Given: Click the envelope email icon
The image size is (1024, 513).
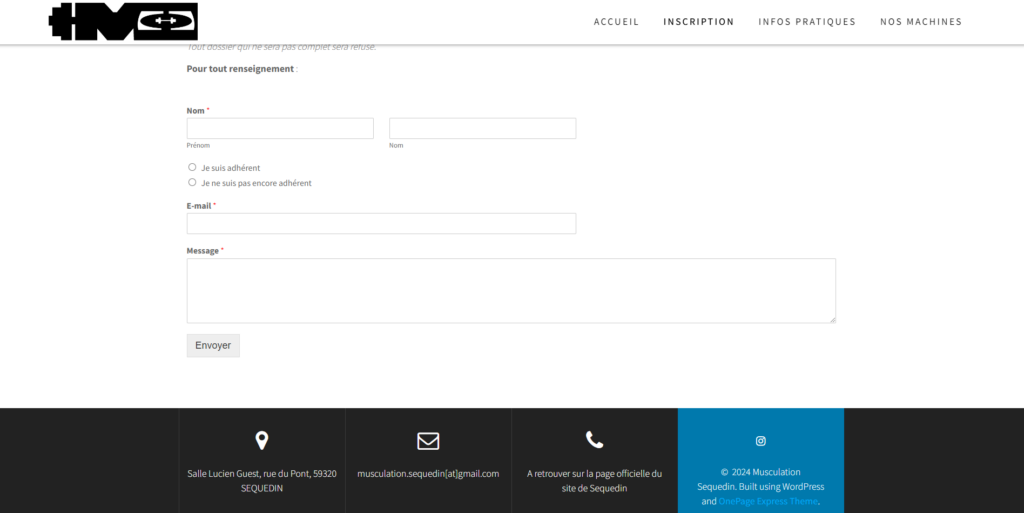Looking at the screenshot, I should (x=428, y=441).
